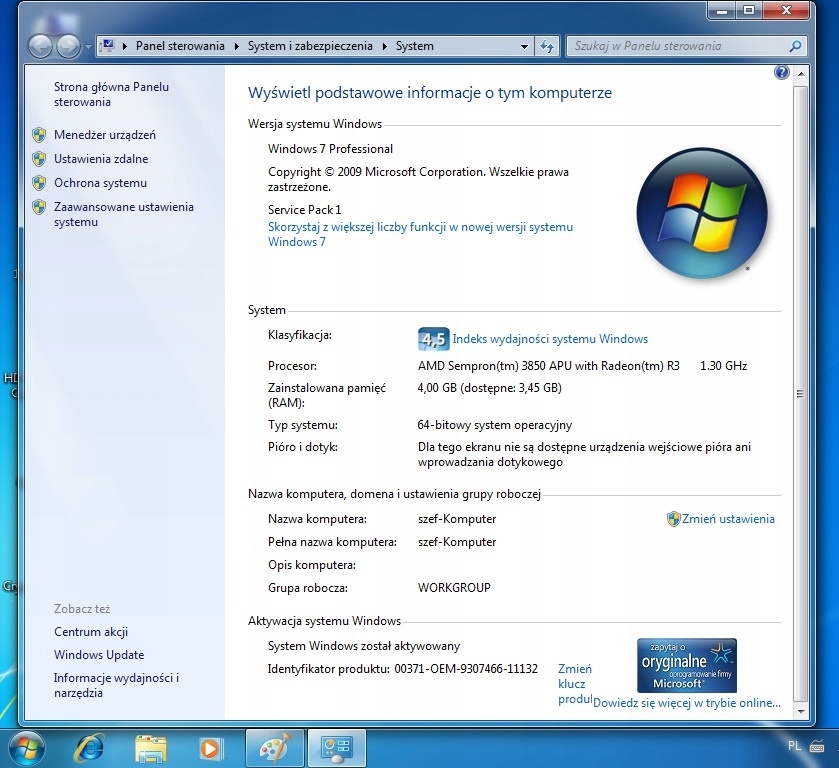This screenshot has width=839, height=768.
Task: Click the Windows 7 Professional edition text
Action: (330, 149)
